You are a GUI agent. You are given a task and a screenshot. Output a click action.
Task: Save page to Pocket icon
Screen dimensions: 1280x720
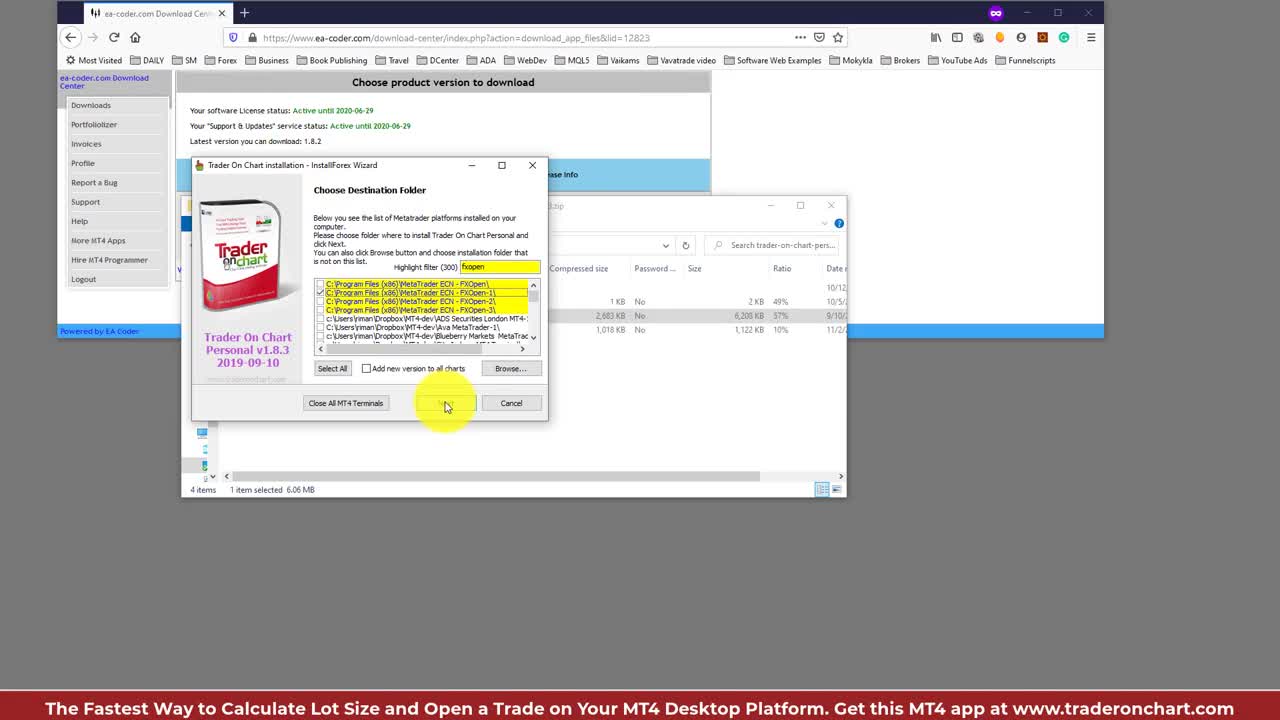coord(819,37)
